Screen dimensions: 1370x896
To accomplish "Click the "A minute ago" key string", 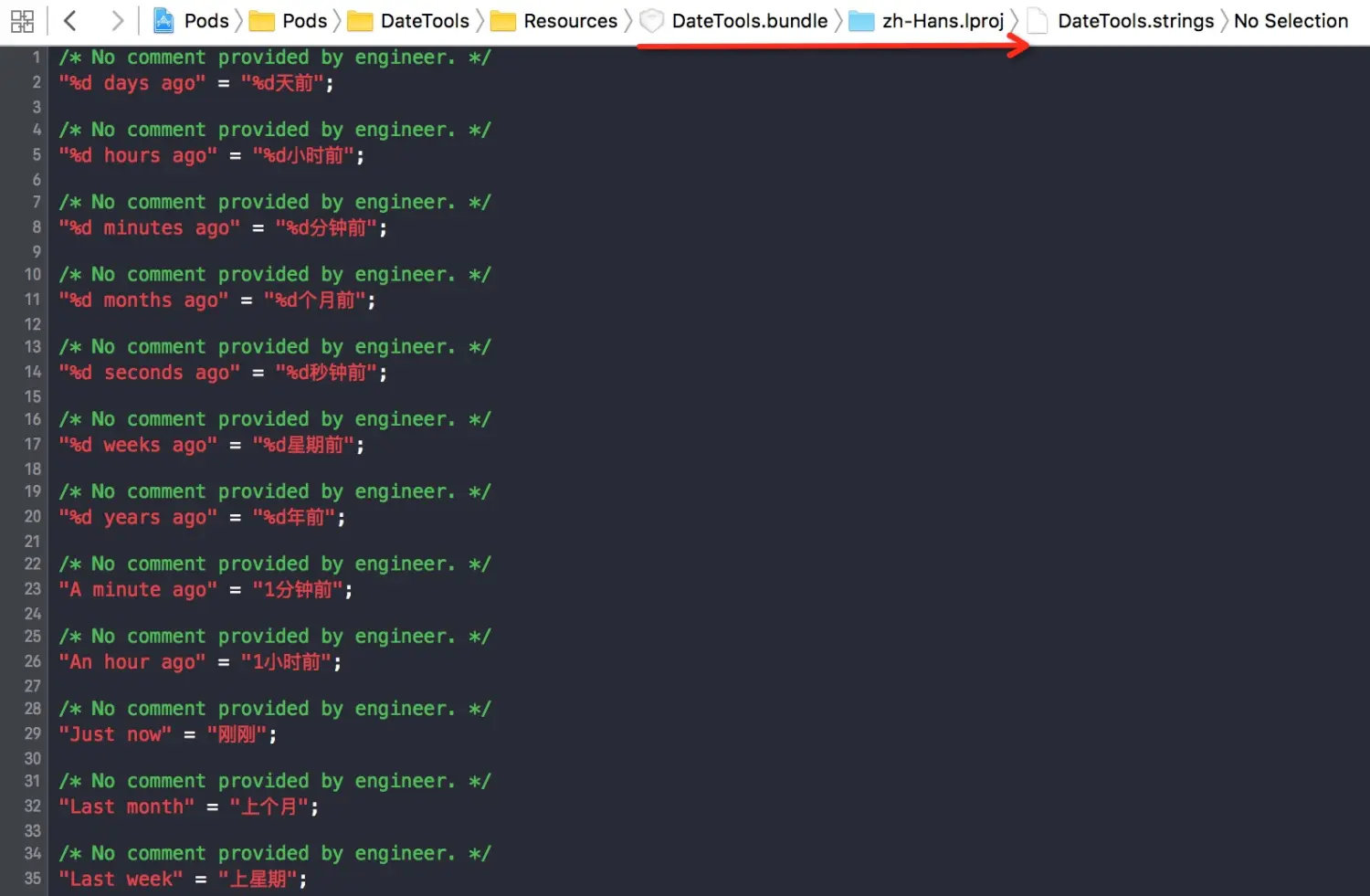I will pyautogui.click(x=138, y=589).
